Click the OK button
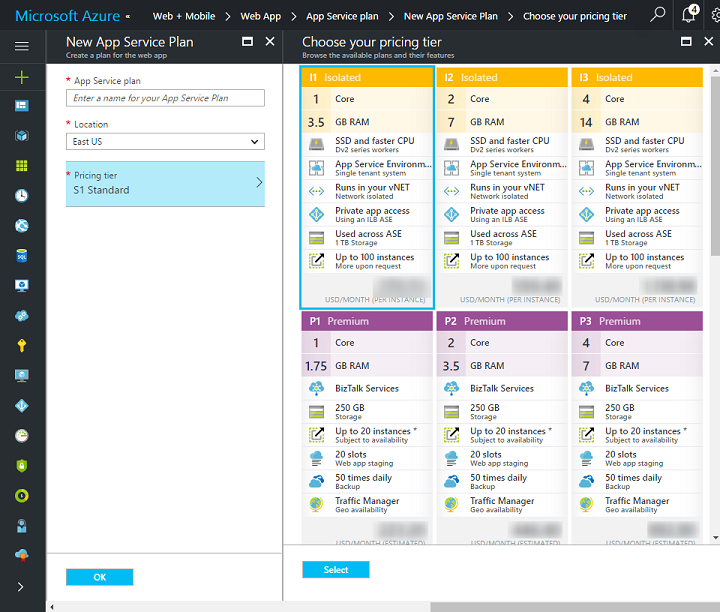 click(x=100, y=577)
